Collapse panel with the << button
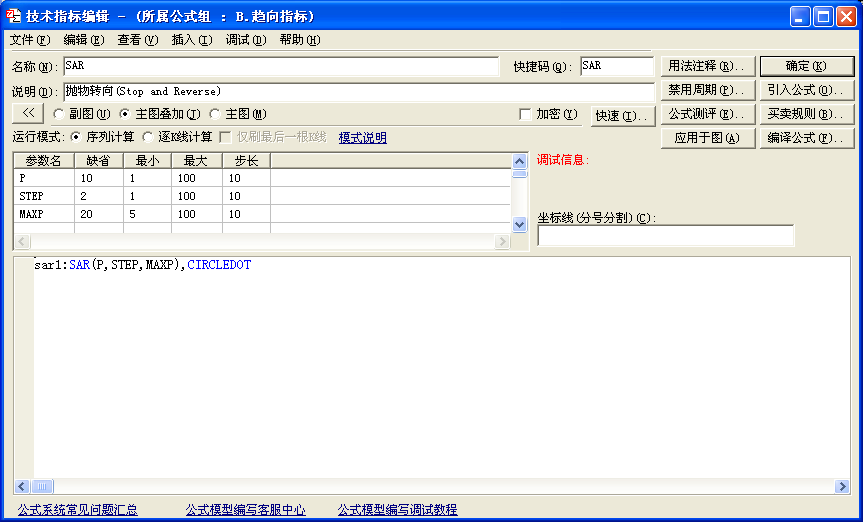The width and height of the screenshot is (863, 522). pos(29,113)
